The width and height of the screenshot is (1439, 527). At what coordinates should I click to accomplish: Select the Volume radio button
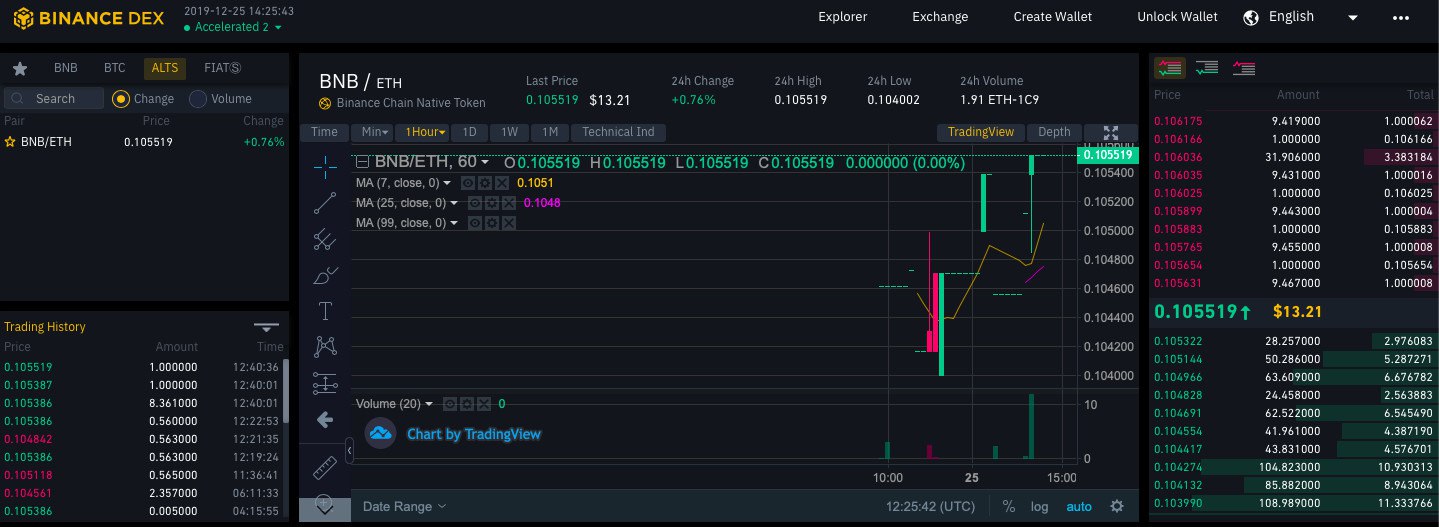(x=198, y=98)
